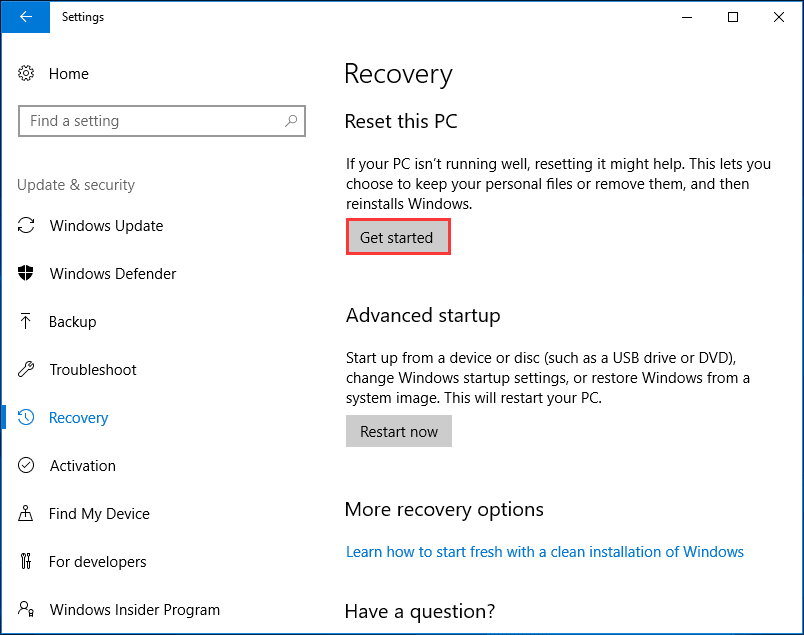Click the back arrow icon in title bar
The image size is (804, 635).
tap(26, 17)
